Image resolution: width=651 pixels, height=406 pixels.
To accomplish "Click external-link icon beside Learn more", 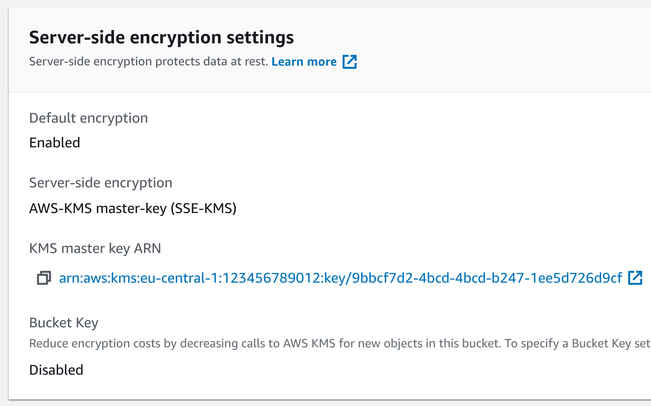I will click(x=350, y=61).
